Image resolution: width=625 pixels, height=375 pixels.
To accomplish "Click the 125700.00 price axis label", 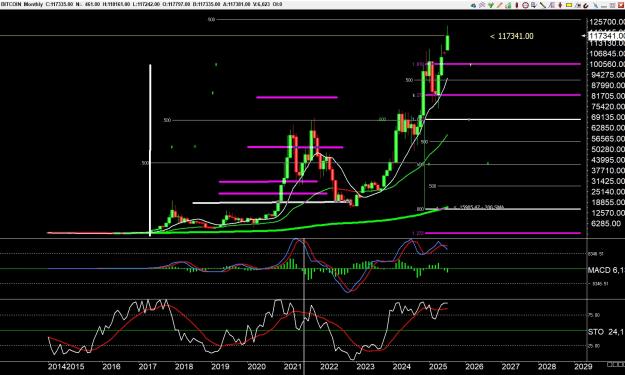I will 607,22.
